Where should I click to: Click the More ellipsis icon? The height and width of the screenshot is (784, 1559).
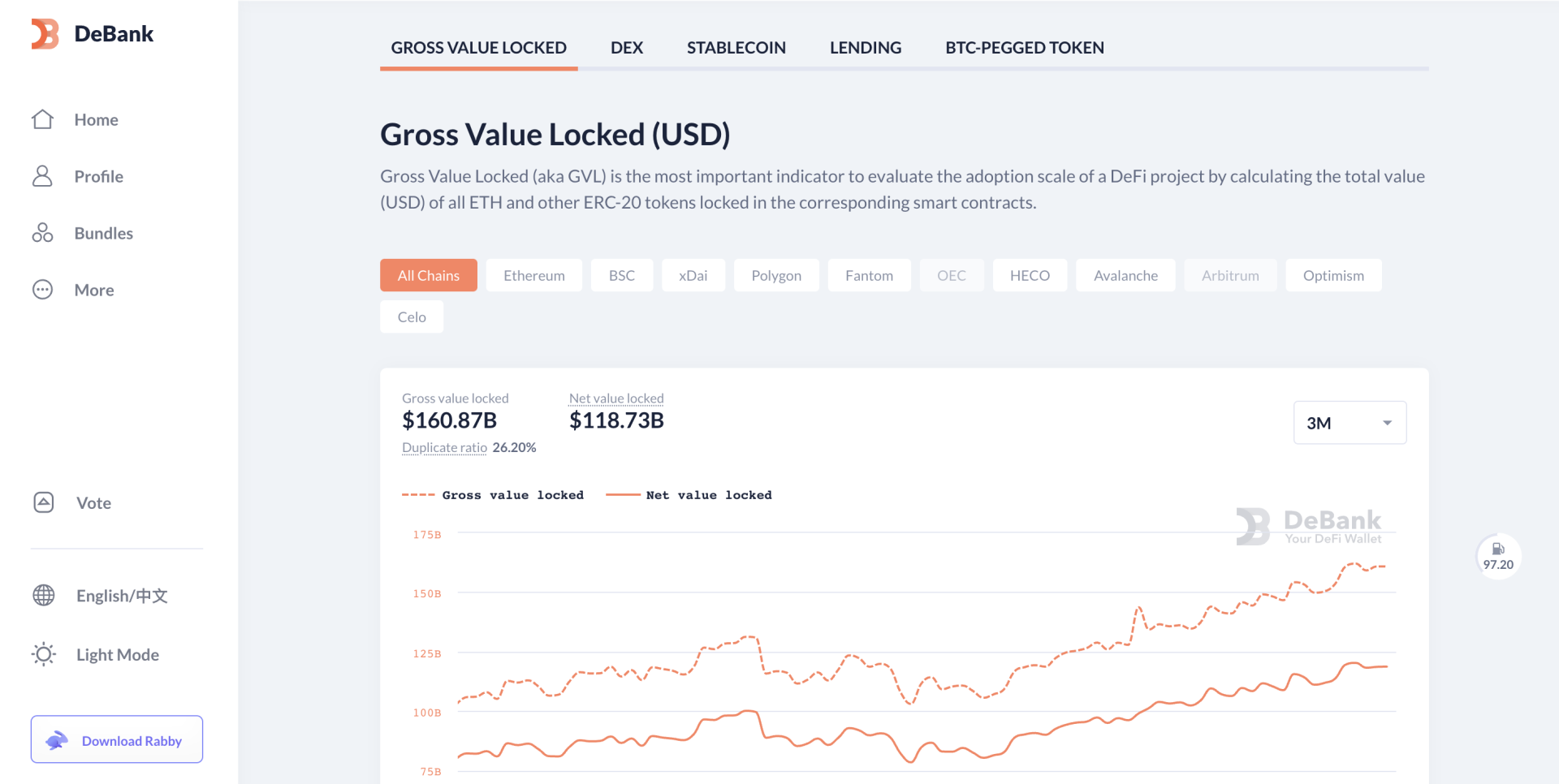coord(42,290)
